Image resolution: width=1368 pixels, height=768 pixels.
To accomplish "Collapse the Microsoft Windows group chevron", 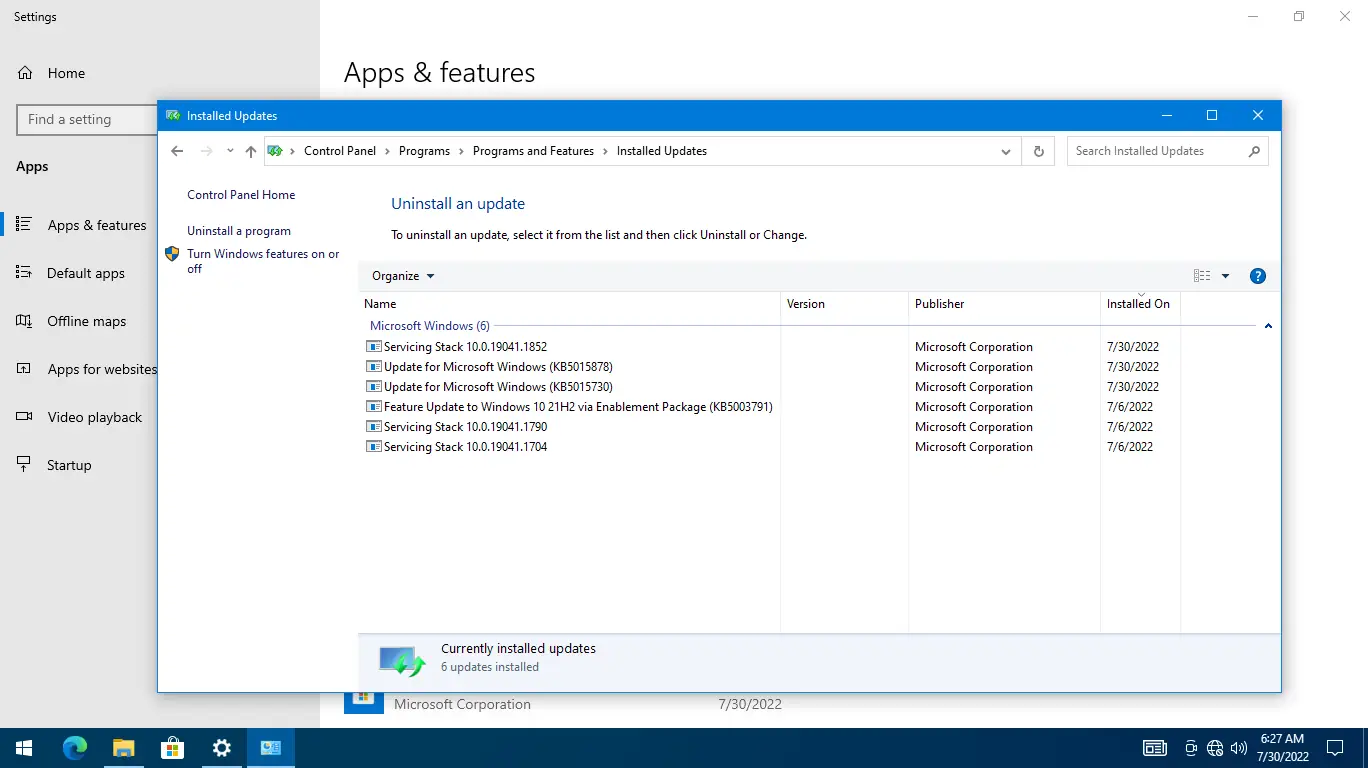I will click(1268, 326).
